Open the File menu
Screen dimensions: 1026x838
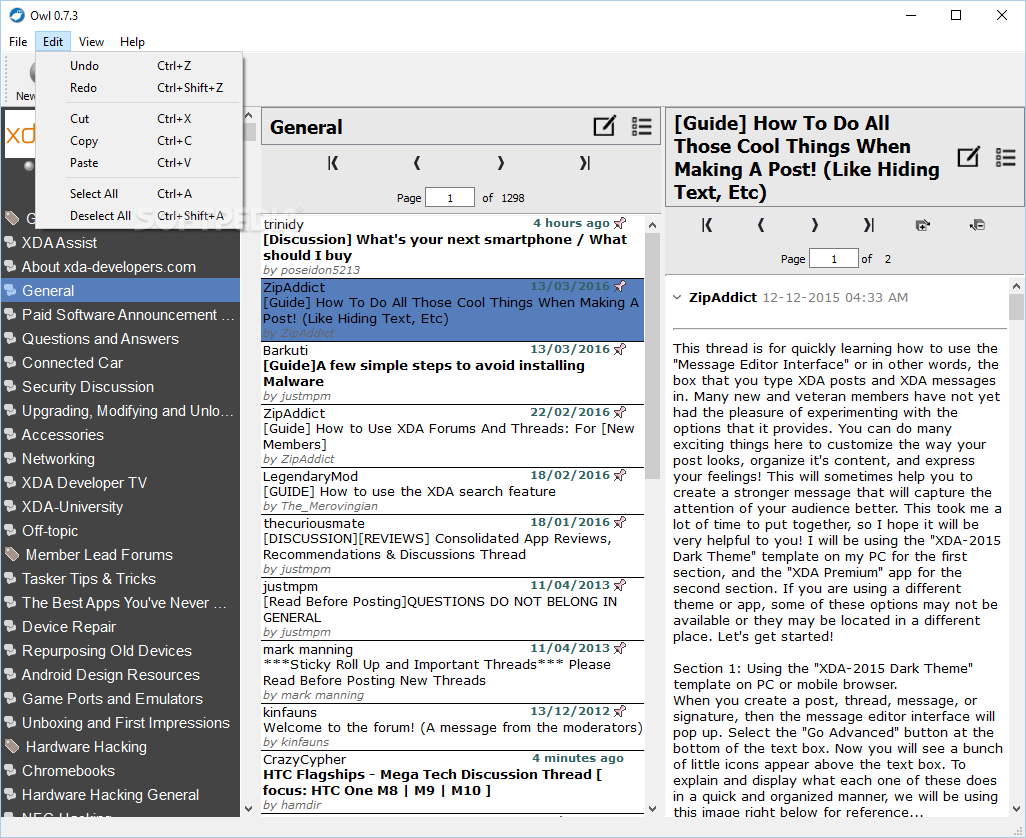click(18, 42)
